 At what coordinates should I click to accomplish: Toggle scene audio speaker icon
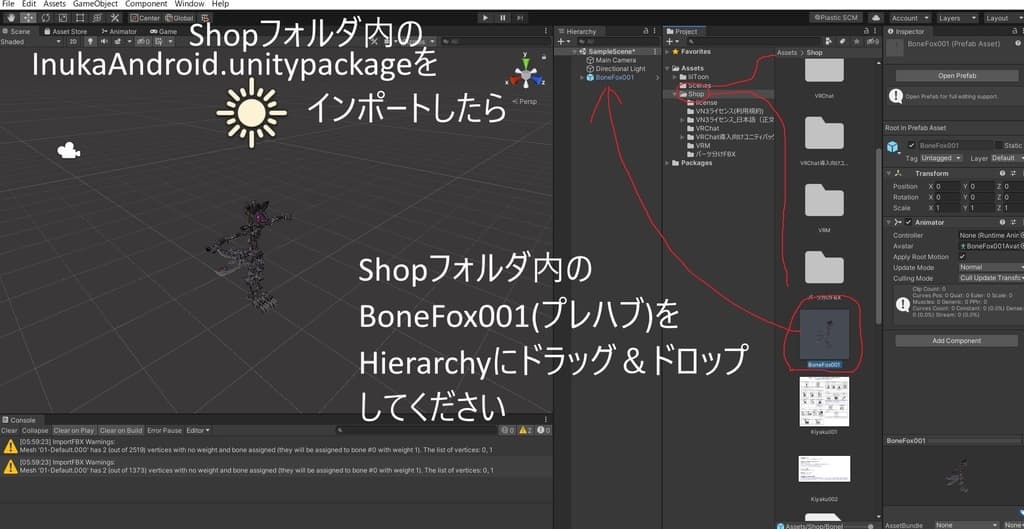click(x=104, y=41)
